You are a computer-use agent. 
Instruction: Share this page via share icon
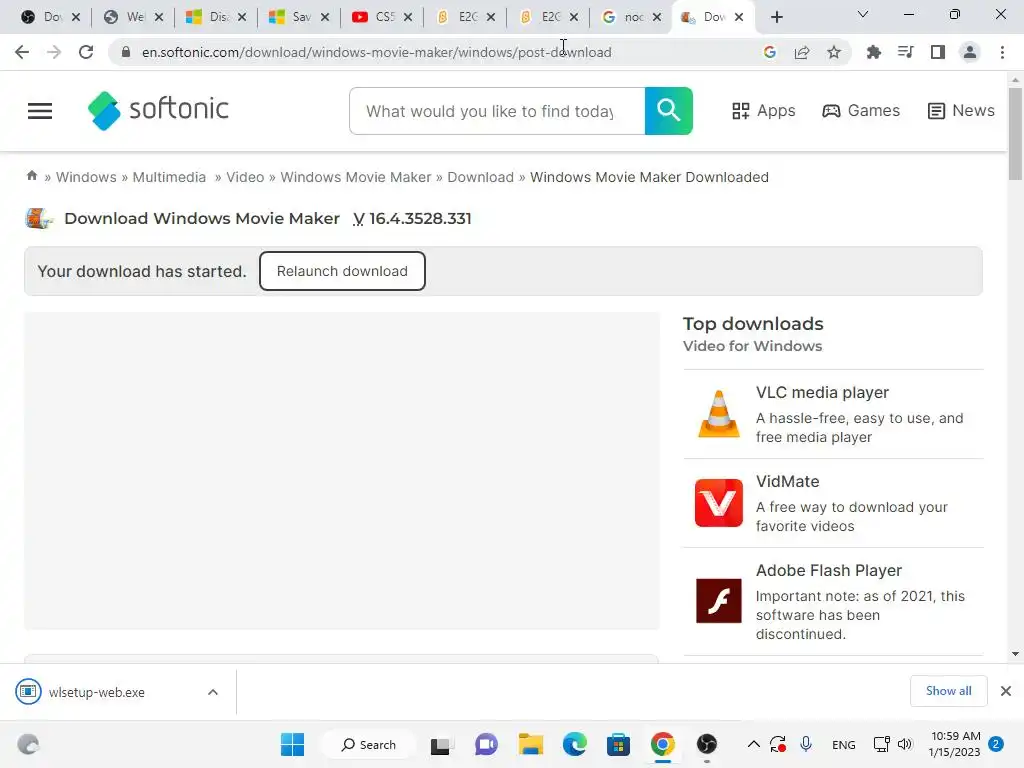click(802, 52)
